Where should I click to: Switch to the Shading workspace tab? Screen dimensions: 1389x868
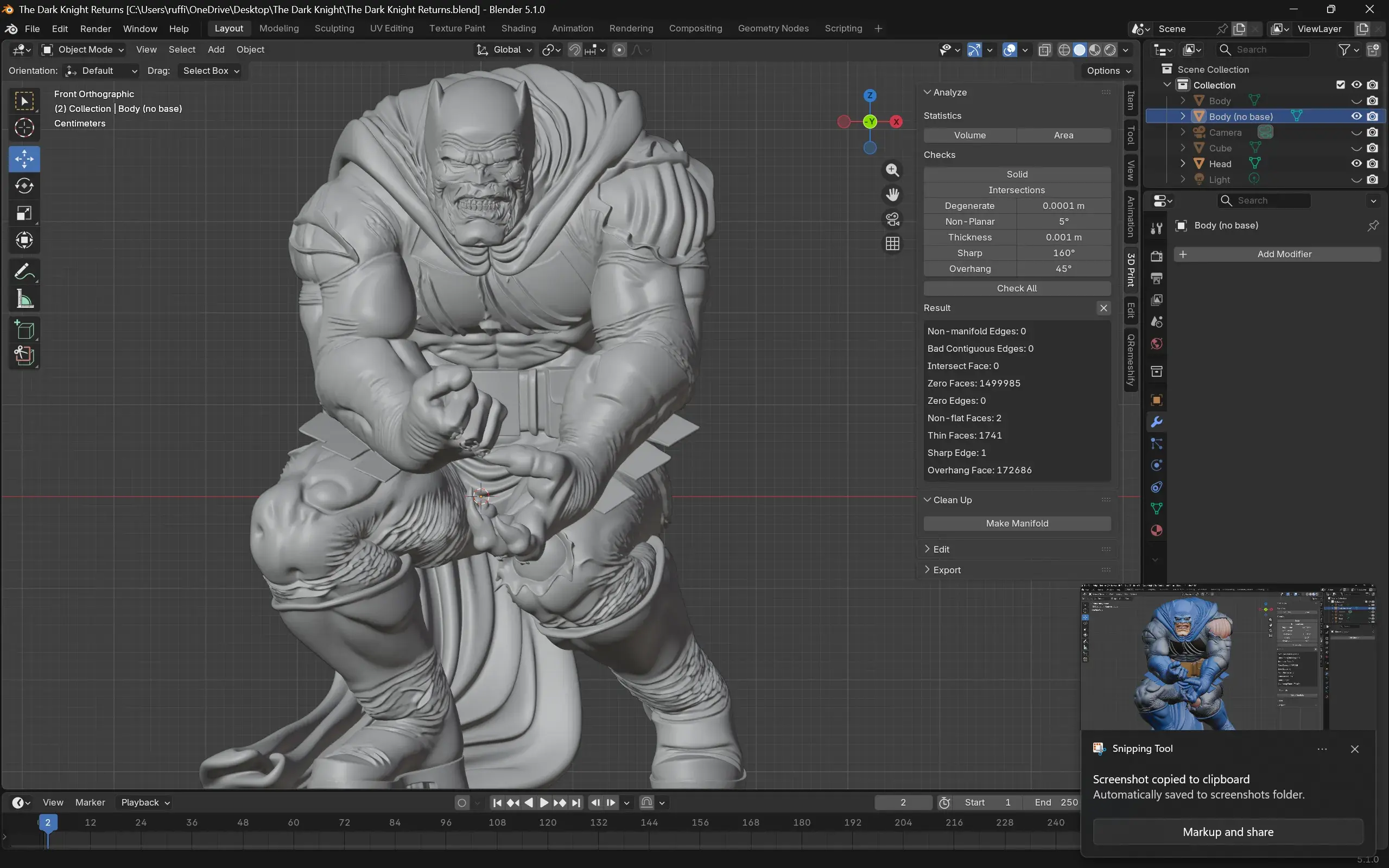[x=518, y=29]
